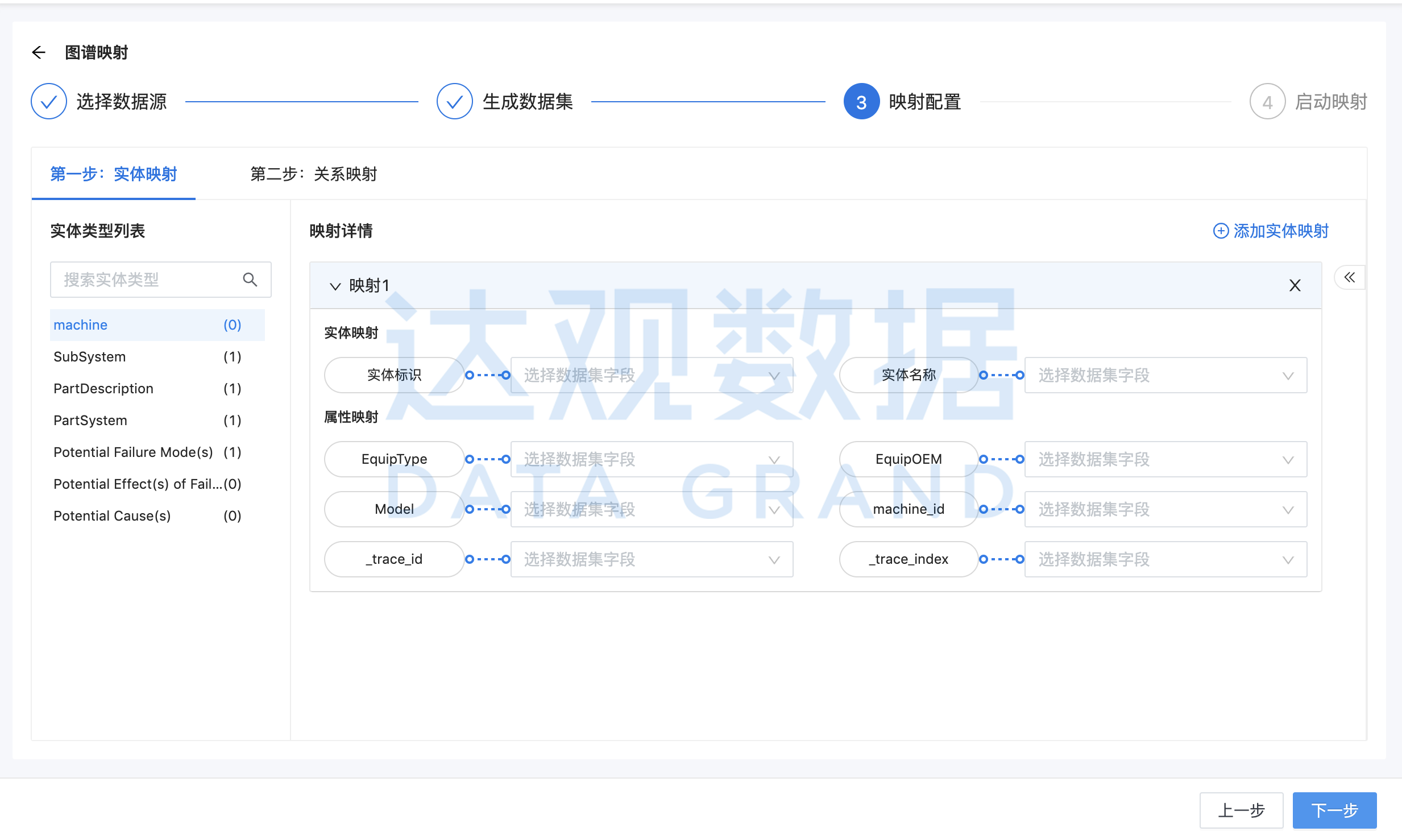The image size is (1402, 840).
Task: Collapse the 映射1 section chevron
Action: [x=335, y=286]
